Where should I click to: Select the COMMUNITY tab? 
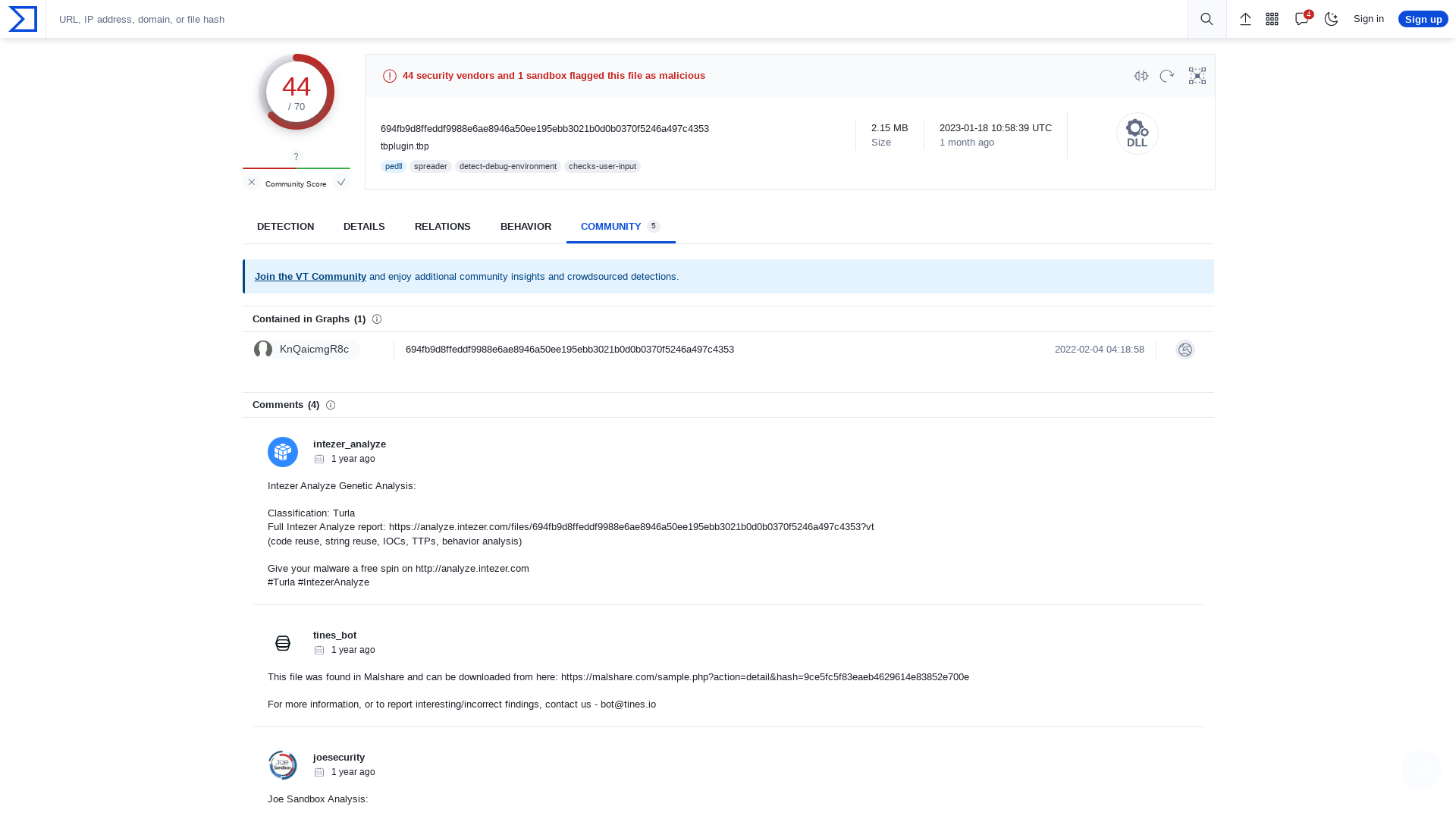tap(620, 227)
